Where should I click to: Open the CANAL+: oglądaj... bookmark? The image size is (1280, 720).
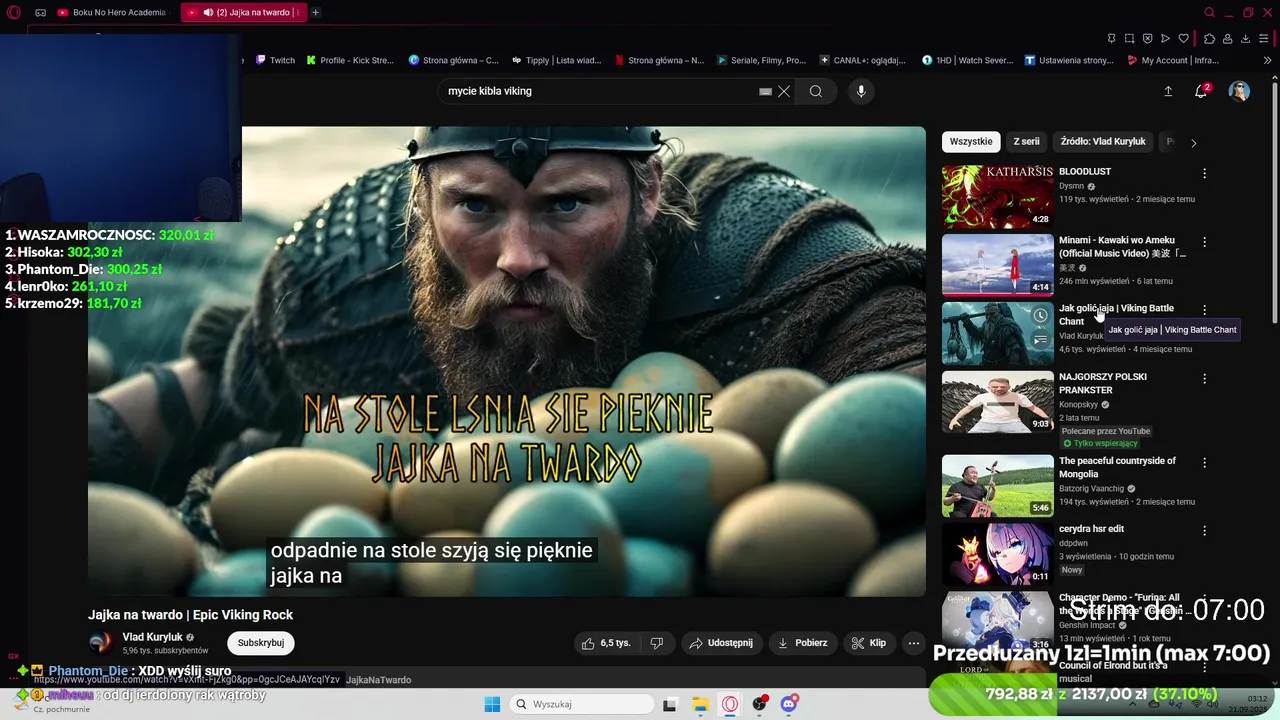[862, 60]
